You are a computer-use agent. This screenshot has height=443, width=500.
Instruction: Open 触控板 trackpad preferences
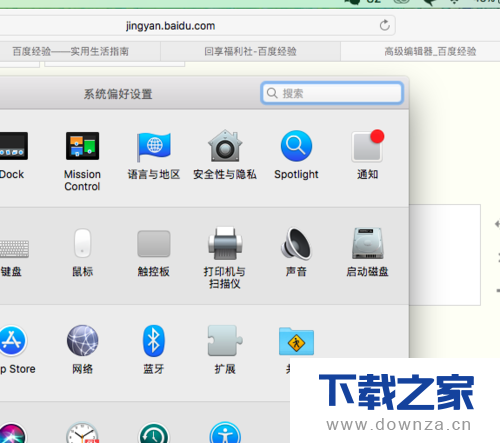(154, 244)
